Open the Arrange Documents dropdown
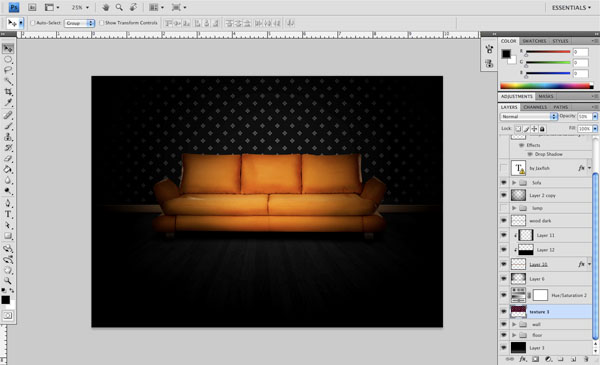Screen dimensions: 600x365 point(157,7)
